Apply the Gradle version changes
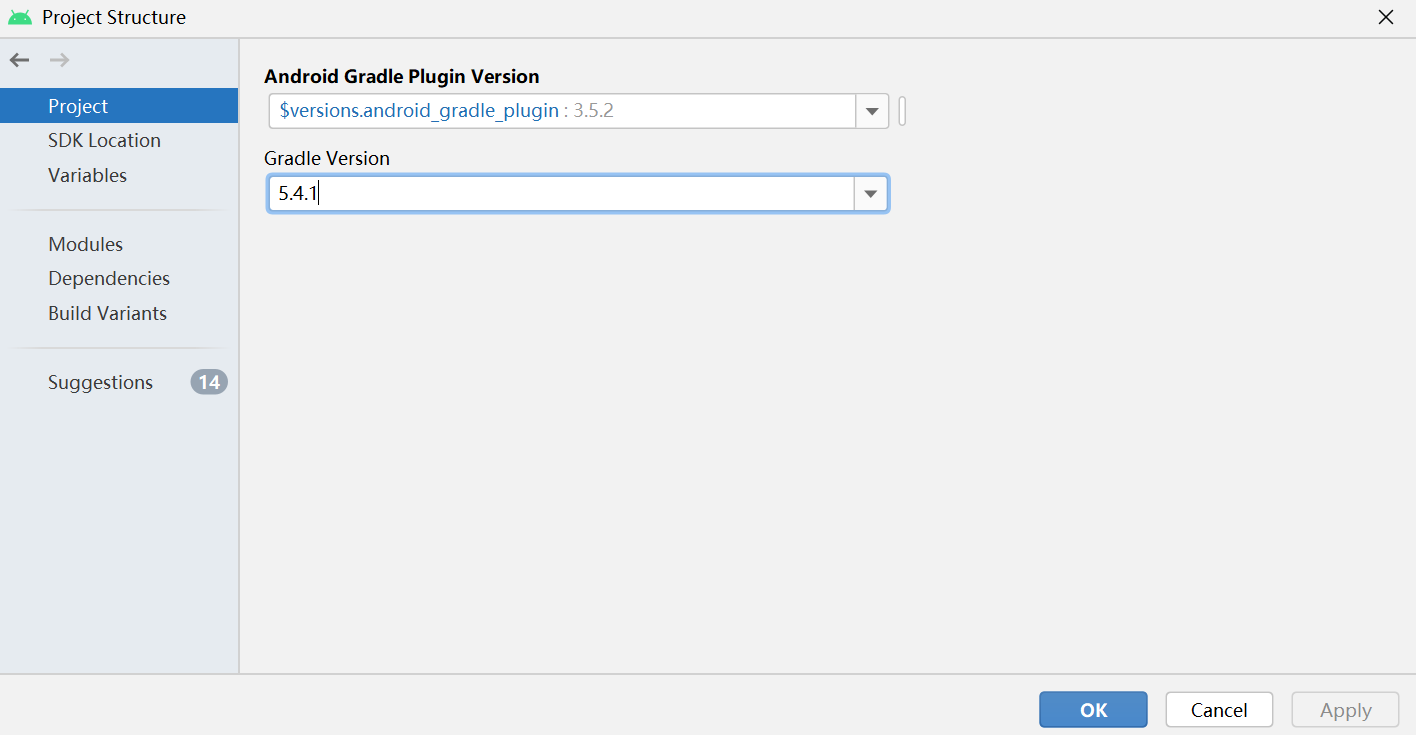 click(1345, 709)
